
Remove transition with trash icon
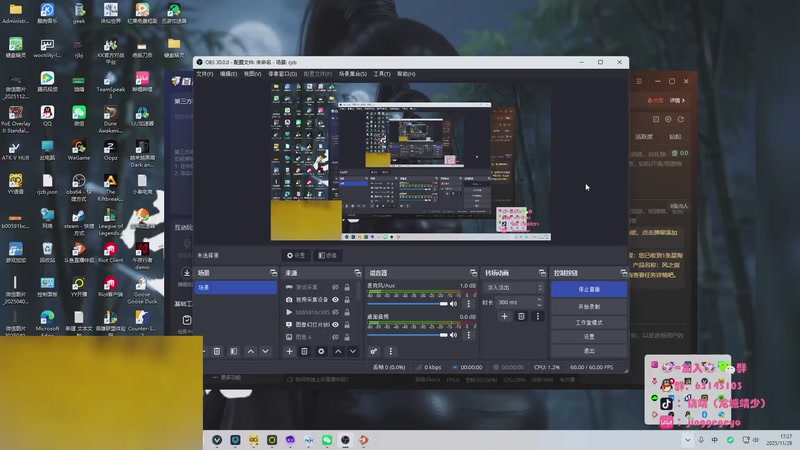(521, 316)
